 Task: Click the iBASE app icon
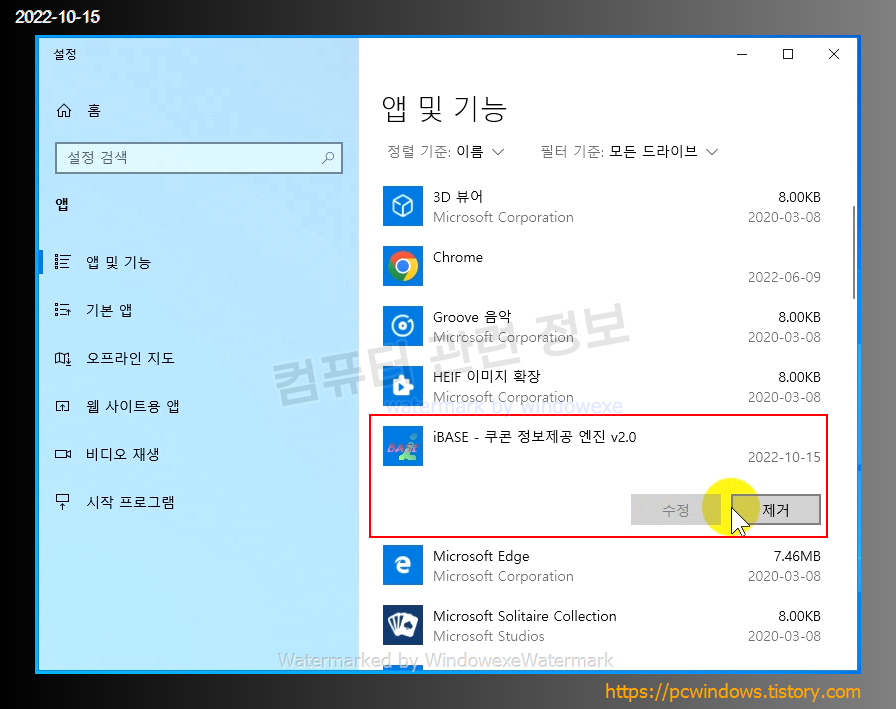tap(403, 446)
